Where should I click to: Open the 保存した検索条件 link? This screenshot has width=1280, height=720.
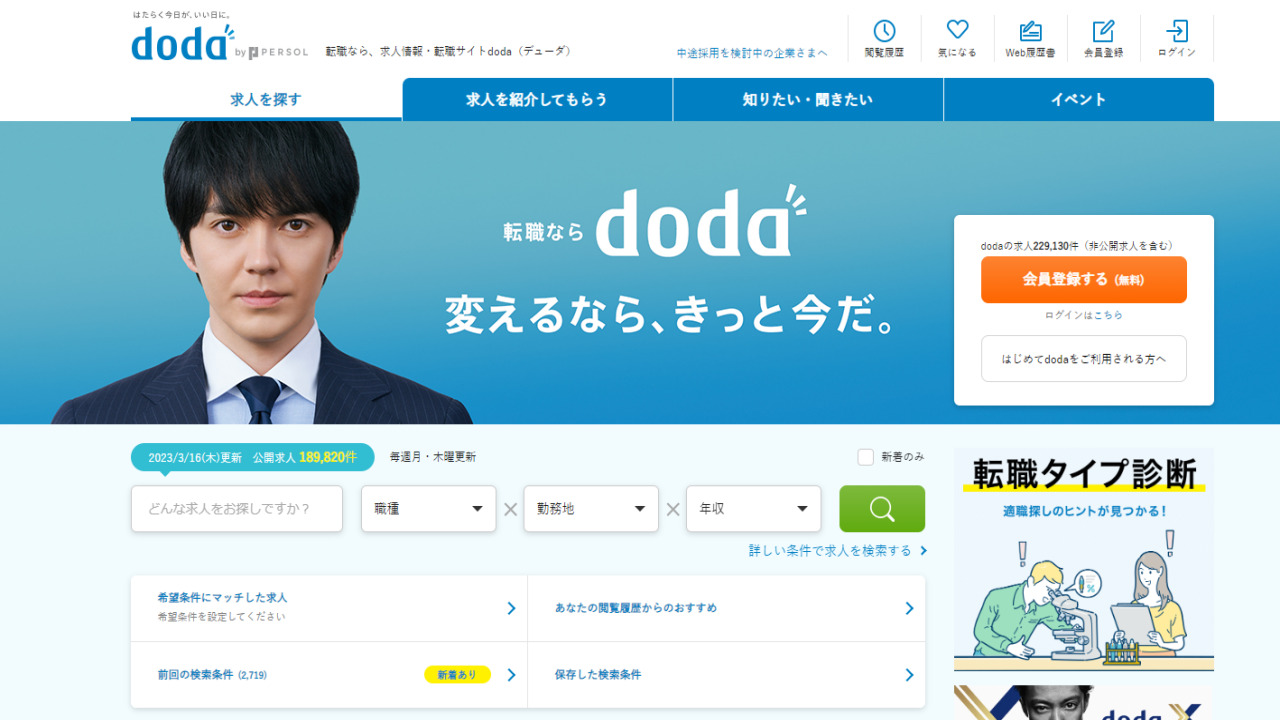click(x=598, y=675)
